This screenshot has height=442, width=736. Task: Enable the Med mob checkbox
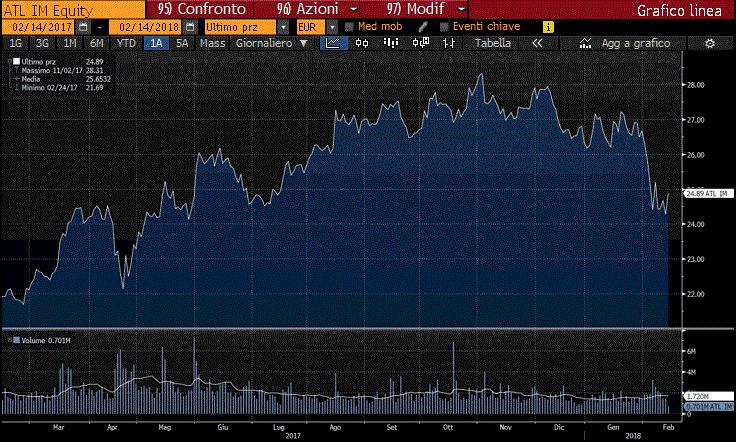(x=349, y=27)
